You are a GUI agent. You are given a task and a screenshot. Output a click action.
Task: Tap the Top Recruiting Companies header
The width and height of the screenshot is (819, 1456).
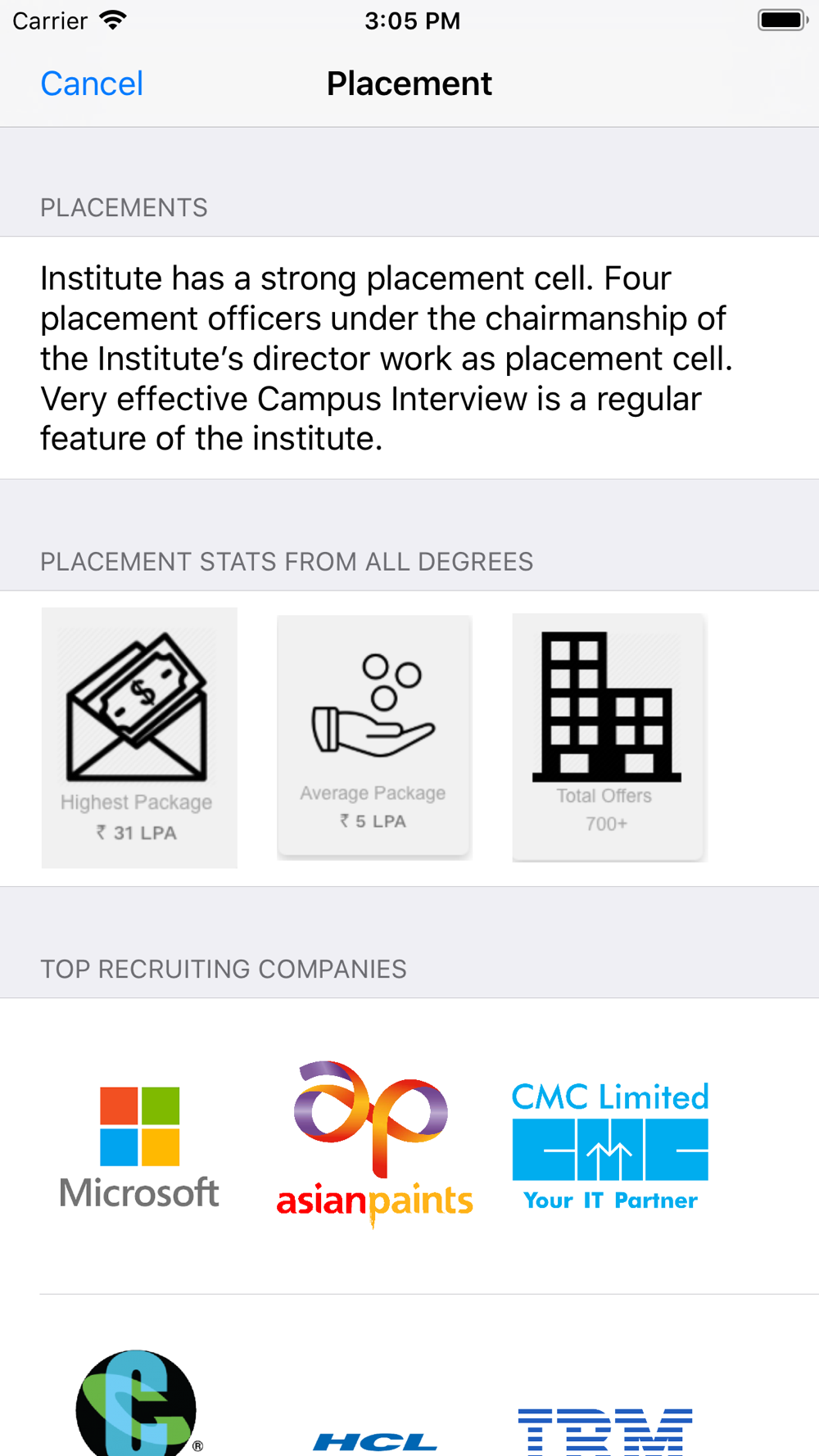pyautogui.click(x=224, y=969)
